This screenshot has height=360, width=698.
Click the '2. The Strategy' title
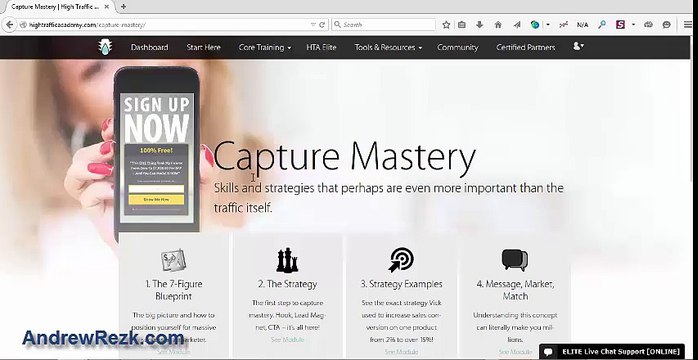[x=287, y=284]
